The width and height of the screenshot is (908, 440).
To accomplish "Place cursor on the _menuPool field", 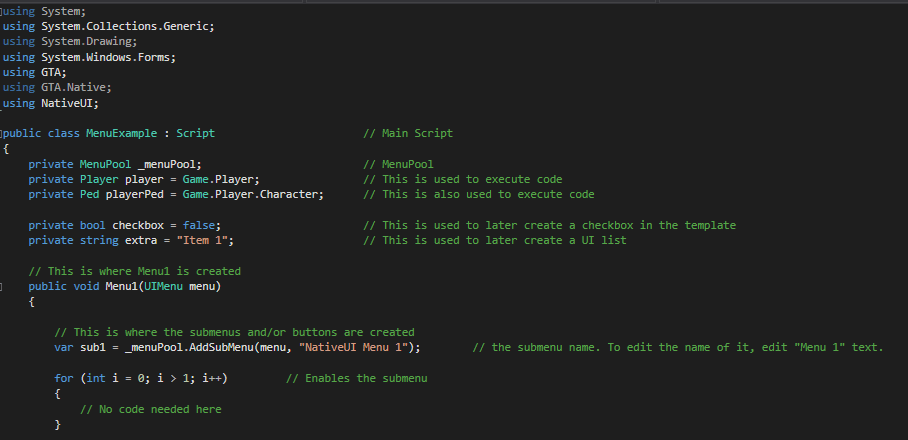I will click(x=169, y=164).
